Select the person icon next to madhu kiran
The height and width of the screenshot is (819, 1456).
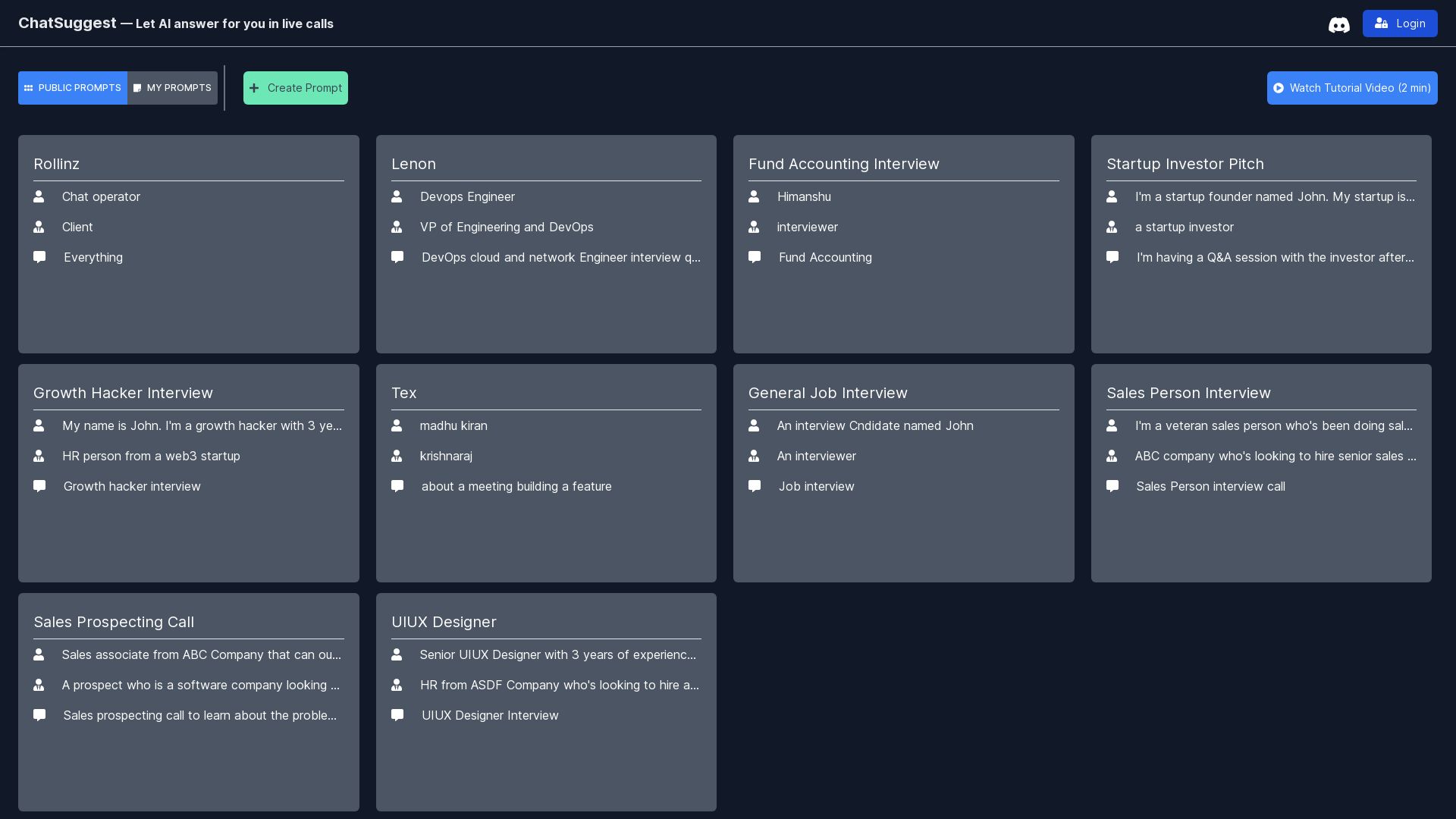[397, 425]
